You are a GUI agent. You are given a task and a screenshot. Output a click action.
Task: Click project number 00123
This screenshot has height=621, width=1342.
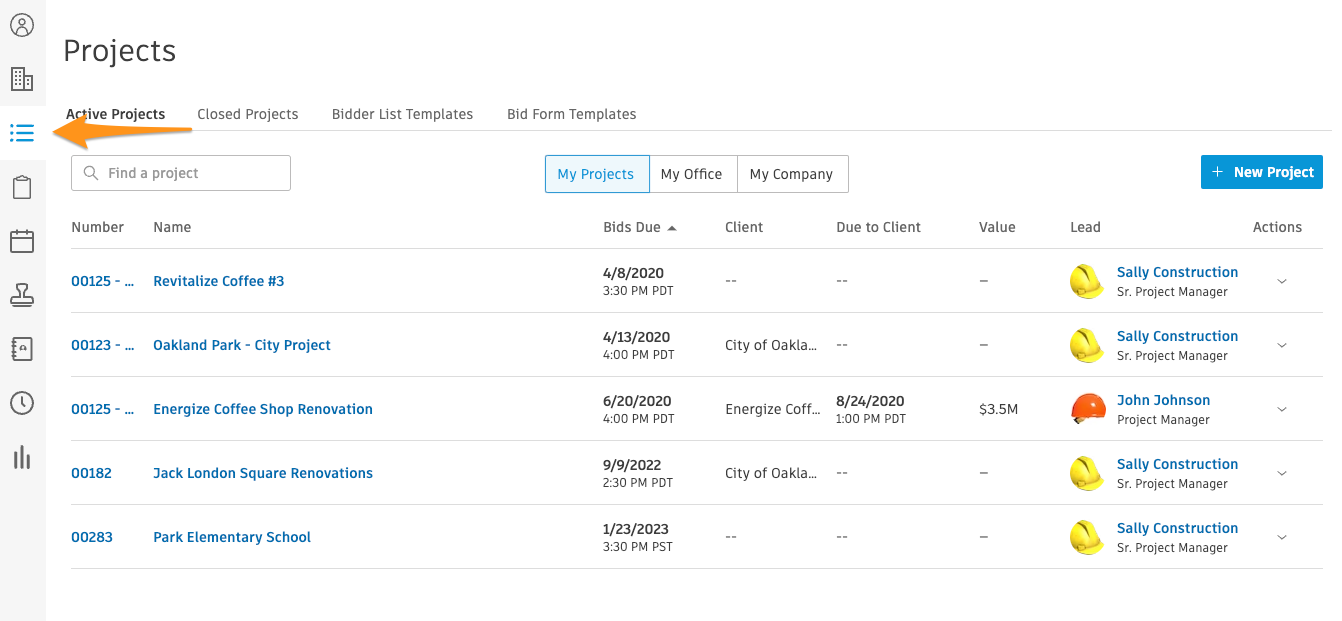(x=103, y=345)
